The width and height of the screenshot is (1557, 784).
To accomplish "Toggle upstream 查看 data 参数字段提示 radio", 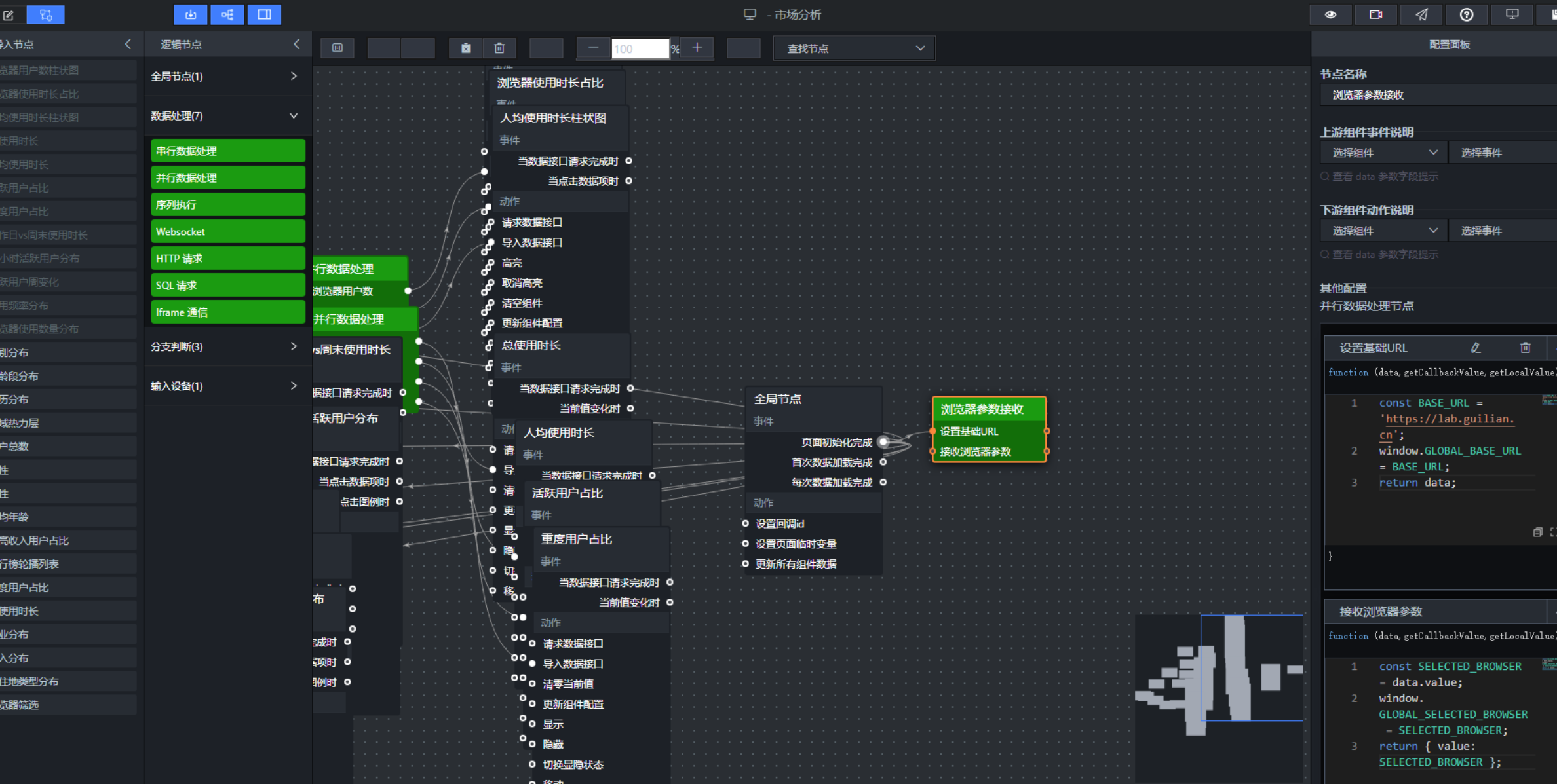I will tap(1325, 176).
